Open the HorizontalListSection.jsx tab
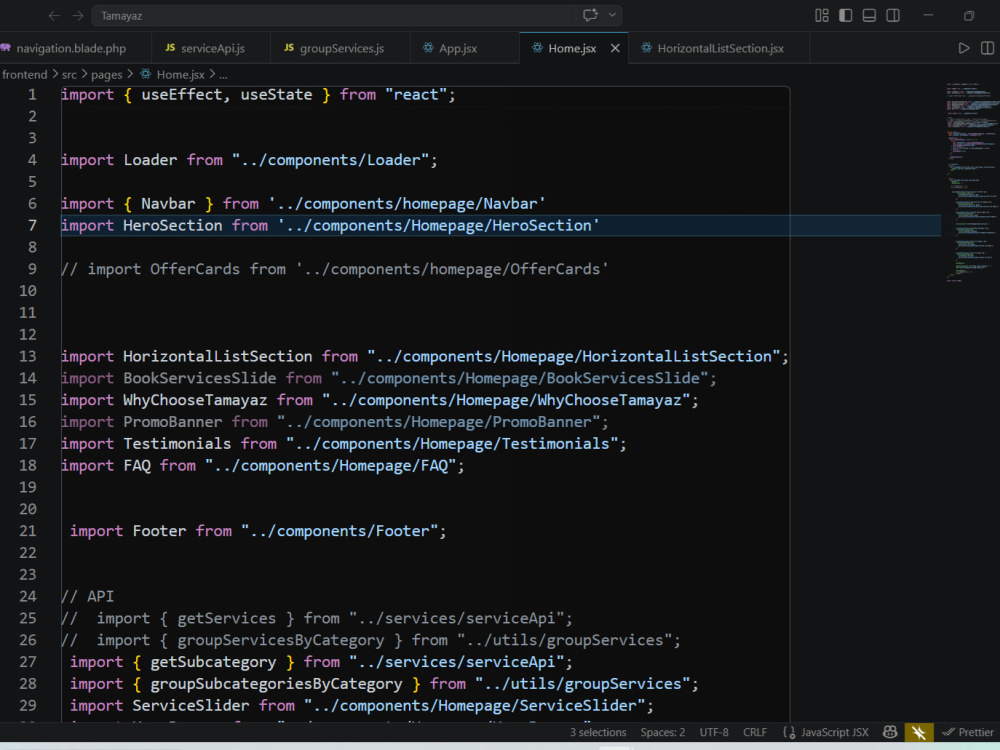Viewport: 1000px width, 750px height. click(720, 48)
